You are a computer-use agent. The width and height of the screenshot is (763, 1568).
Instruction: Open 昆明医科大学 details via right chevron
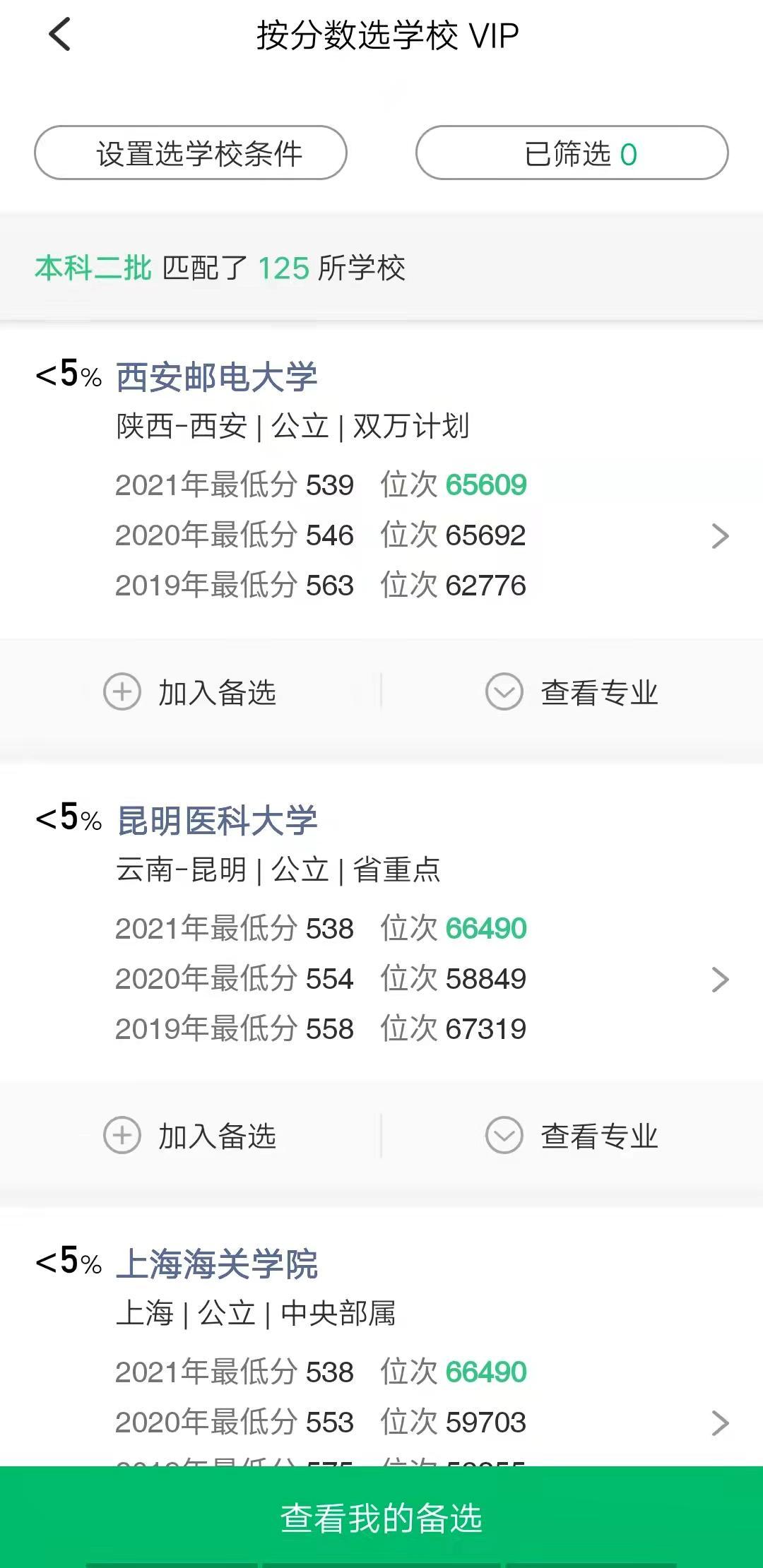click(719, 980)
